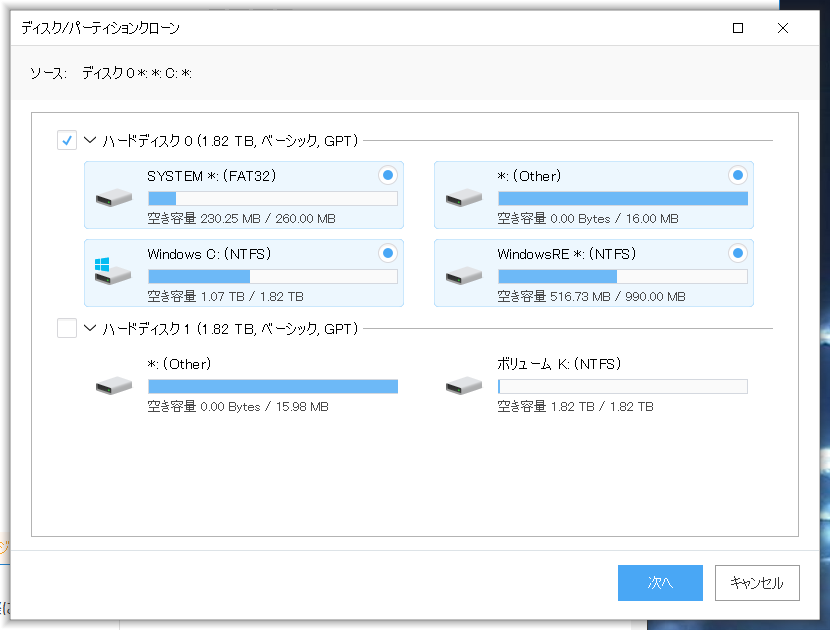Collapse the ハードディスク 0 chevron
The width and height of the screenshot is (830, 630).
pyautogui.click(x=90, y=140)
